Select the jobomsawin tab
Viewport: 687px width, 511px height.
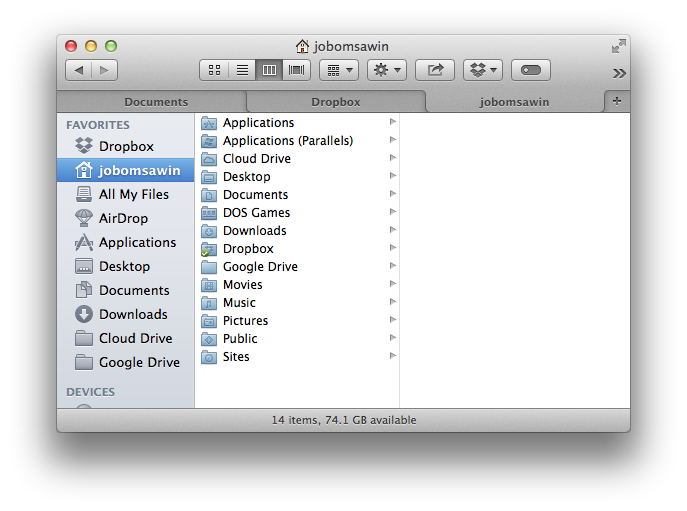pyautogui.click(x=514, y=102)
